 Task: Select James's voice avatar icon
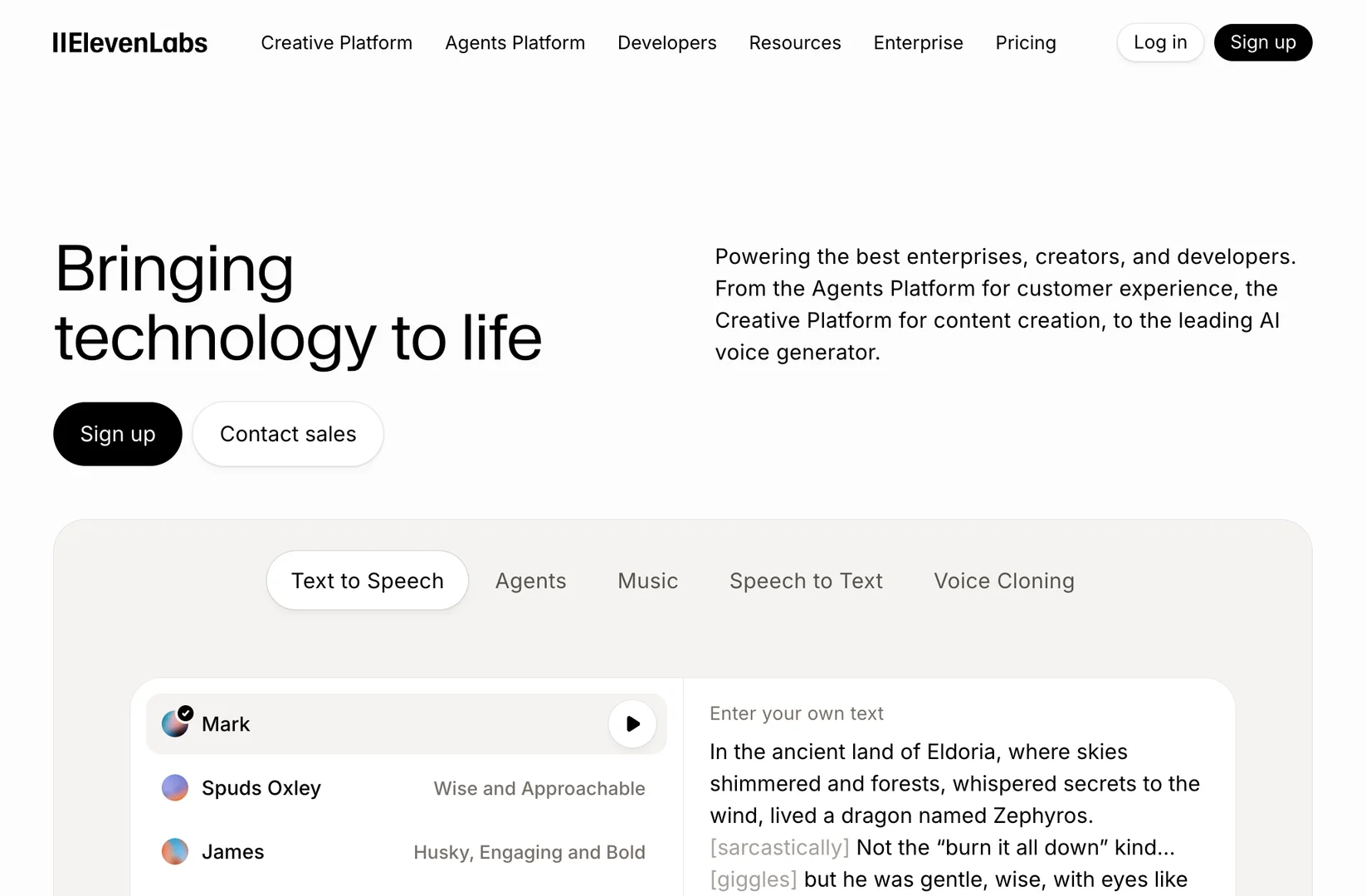(x=175, y=851)
